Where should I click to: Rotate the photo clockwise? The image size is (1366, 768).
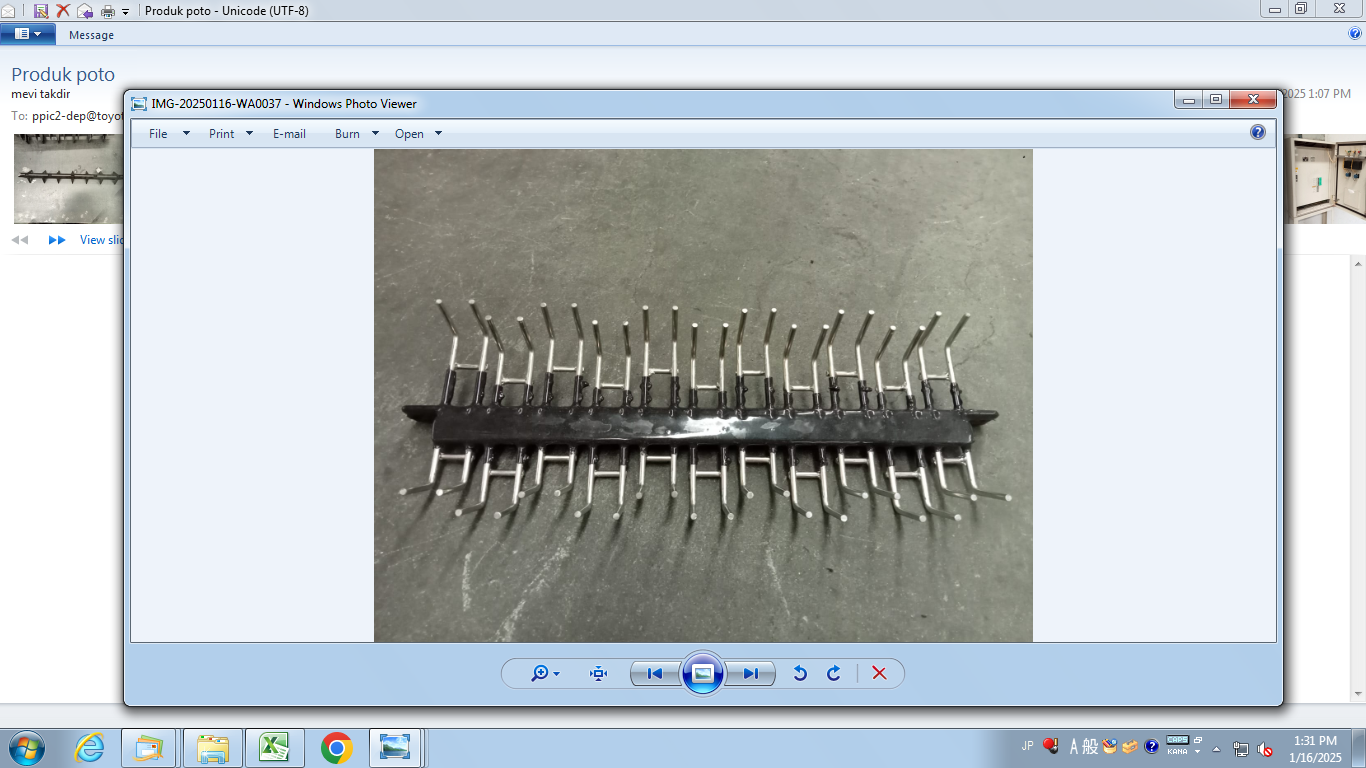834,673
